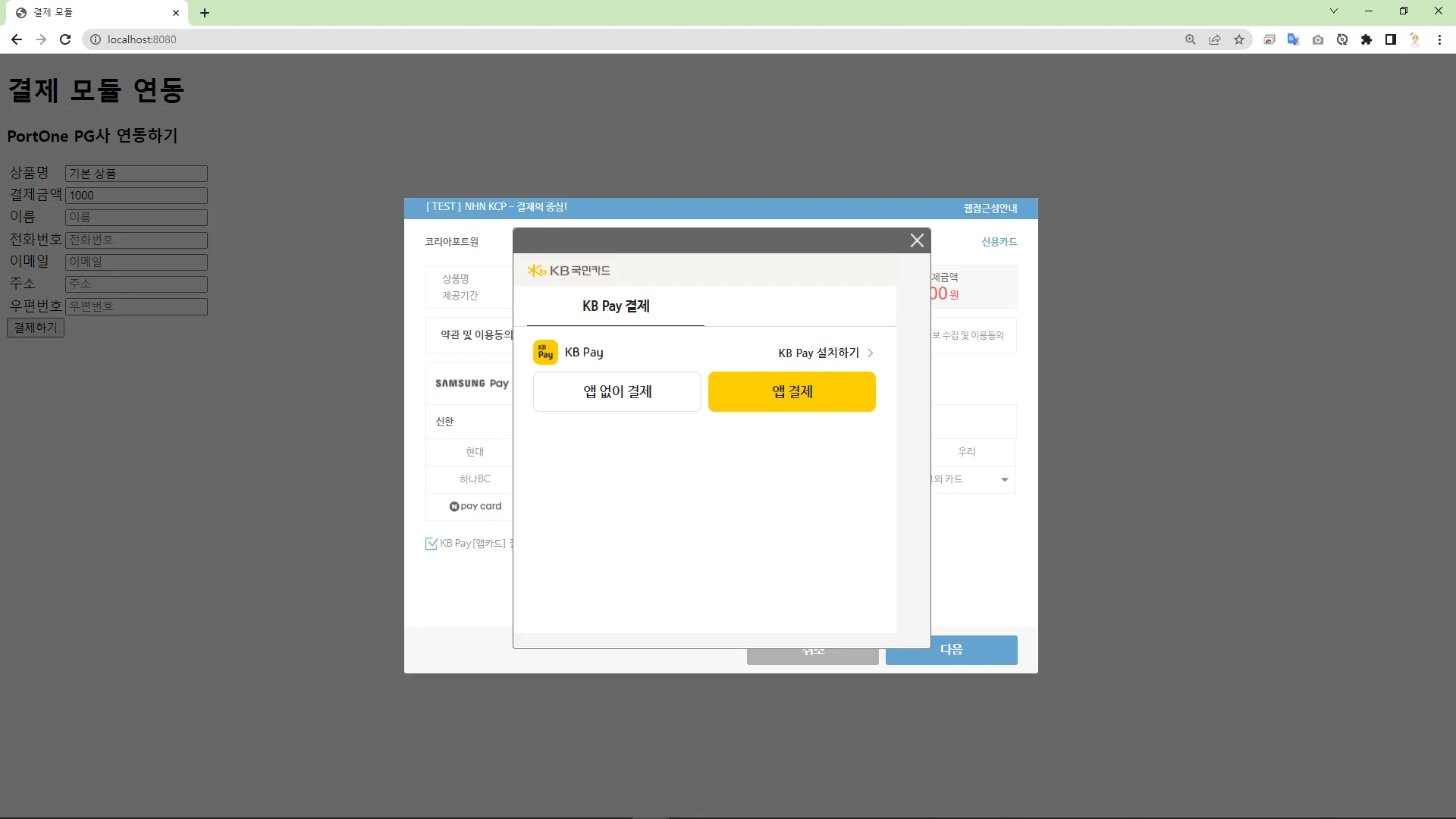The image size is (1456, 819).
Task: Open the tab search dropdown arrow
Action: (x=1334, y=11)
